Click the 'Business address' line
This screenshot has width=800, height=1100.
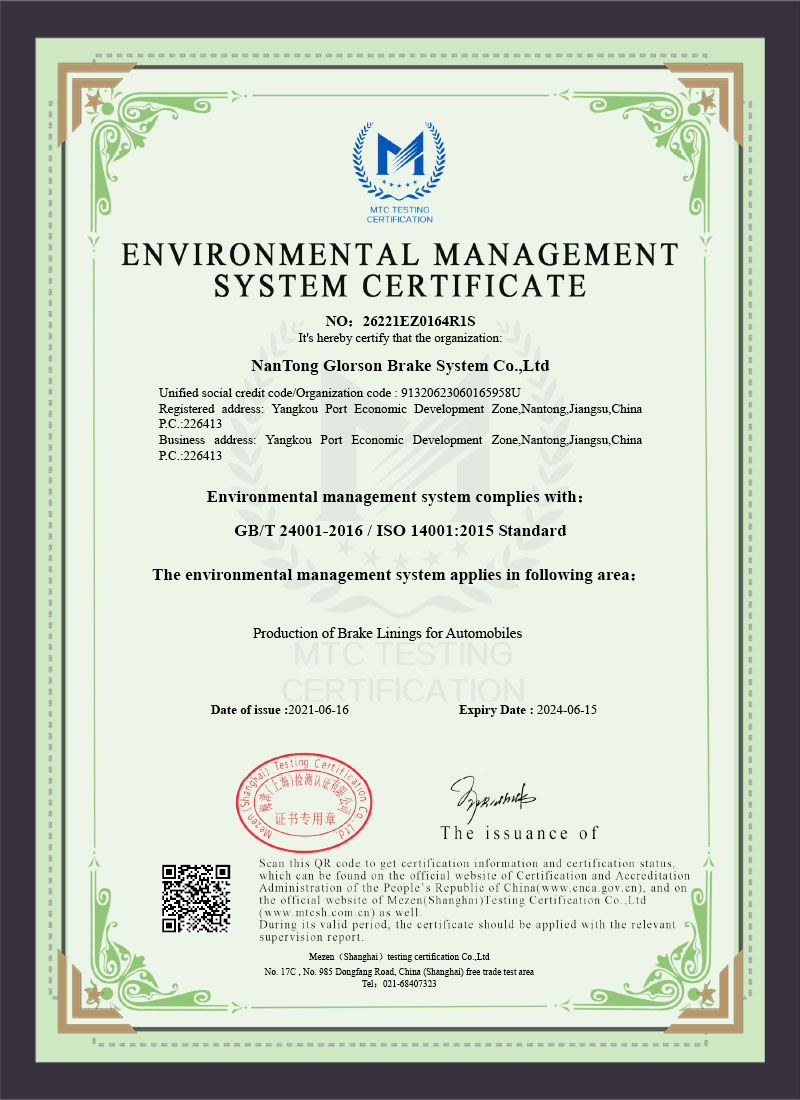click(x=400, y=440)
